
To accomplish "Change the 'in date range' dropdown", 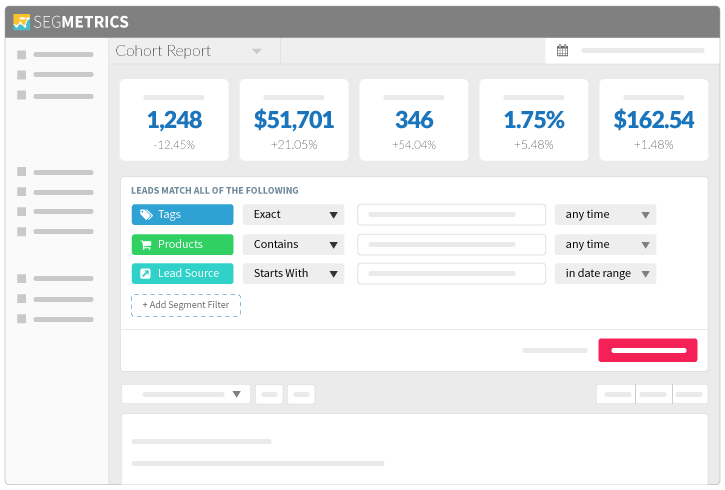I will tap(605, 273).
